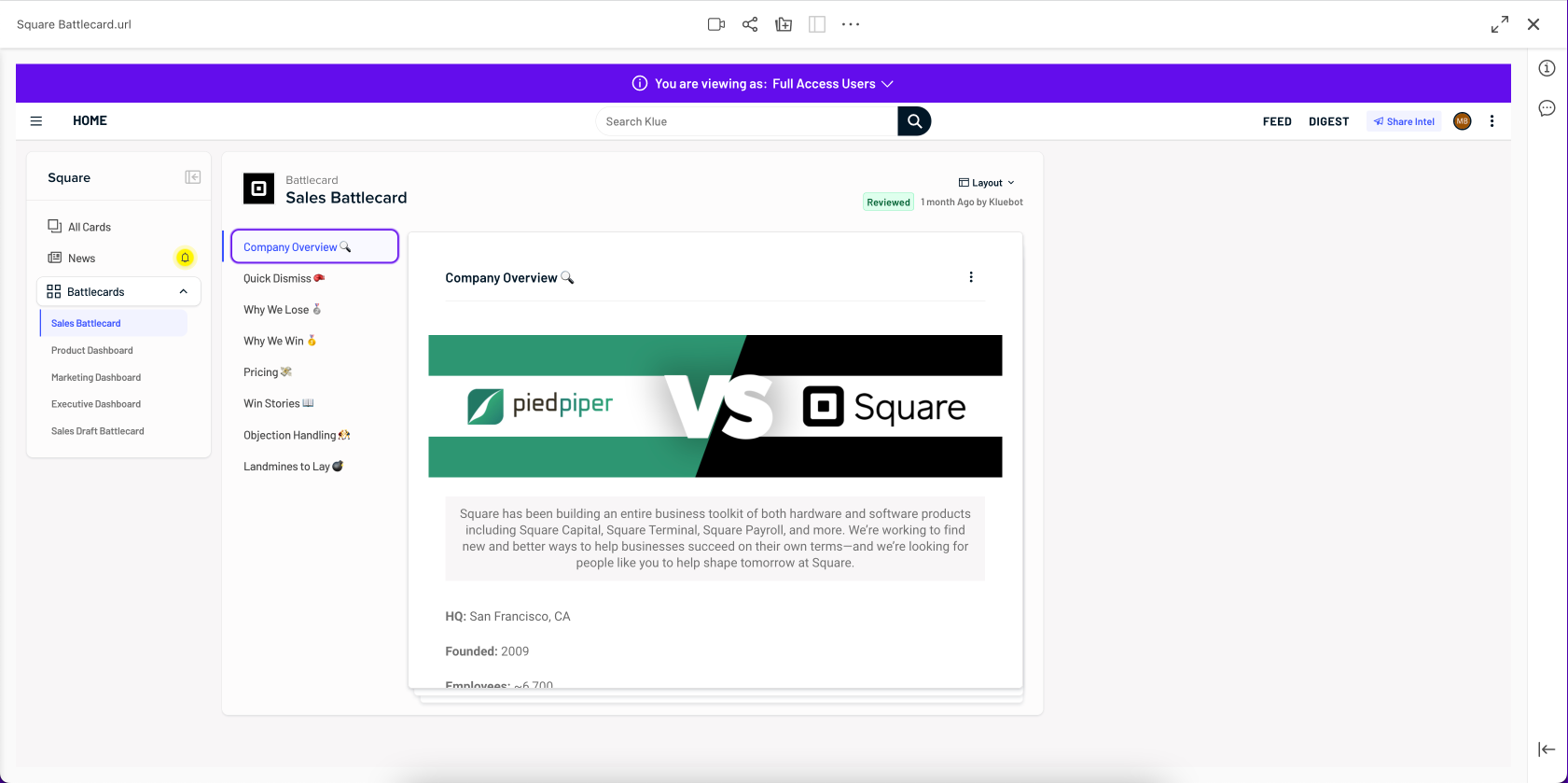Open the info panel icon
Screen dimensions: 1568x783
click(1547, 68)
